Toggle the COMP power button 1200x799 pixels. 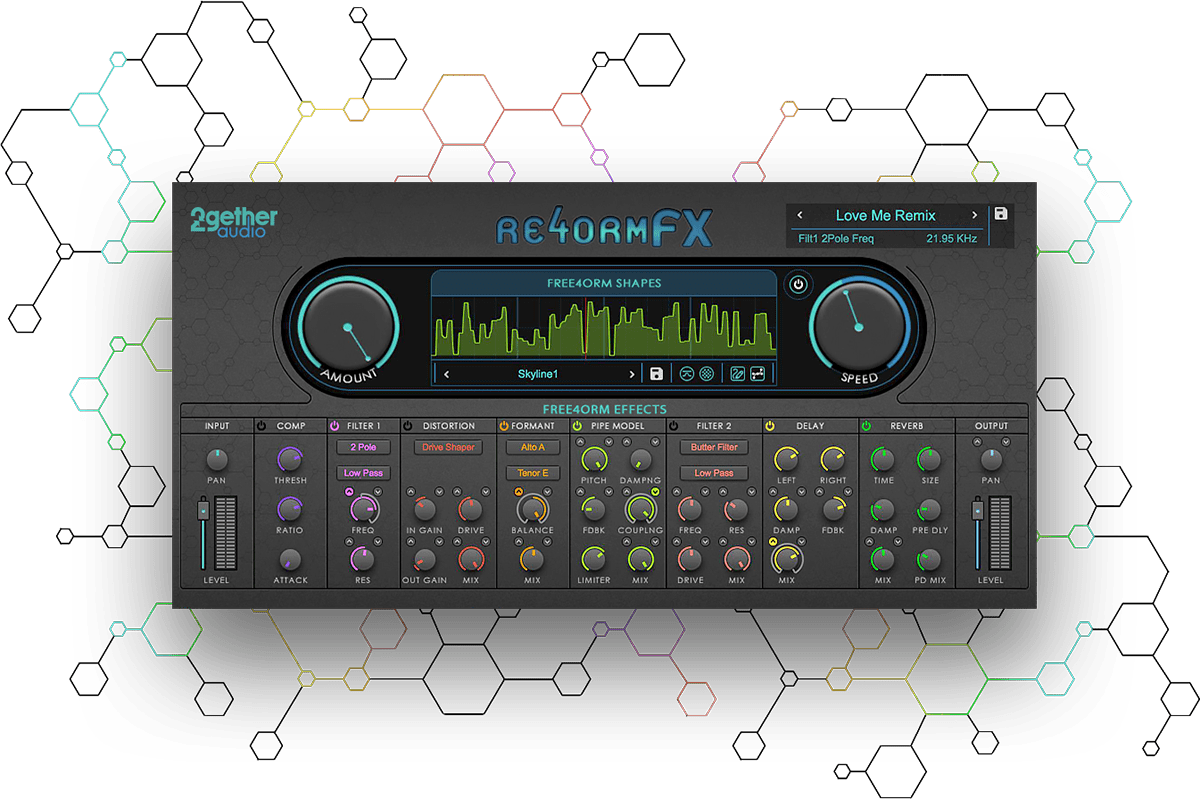pyautogui.click(x=262, y=426)
